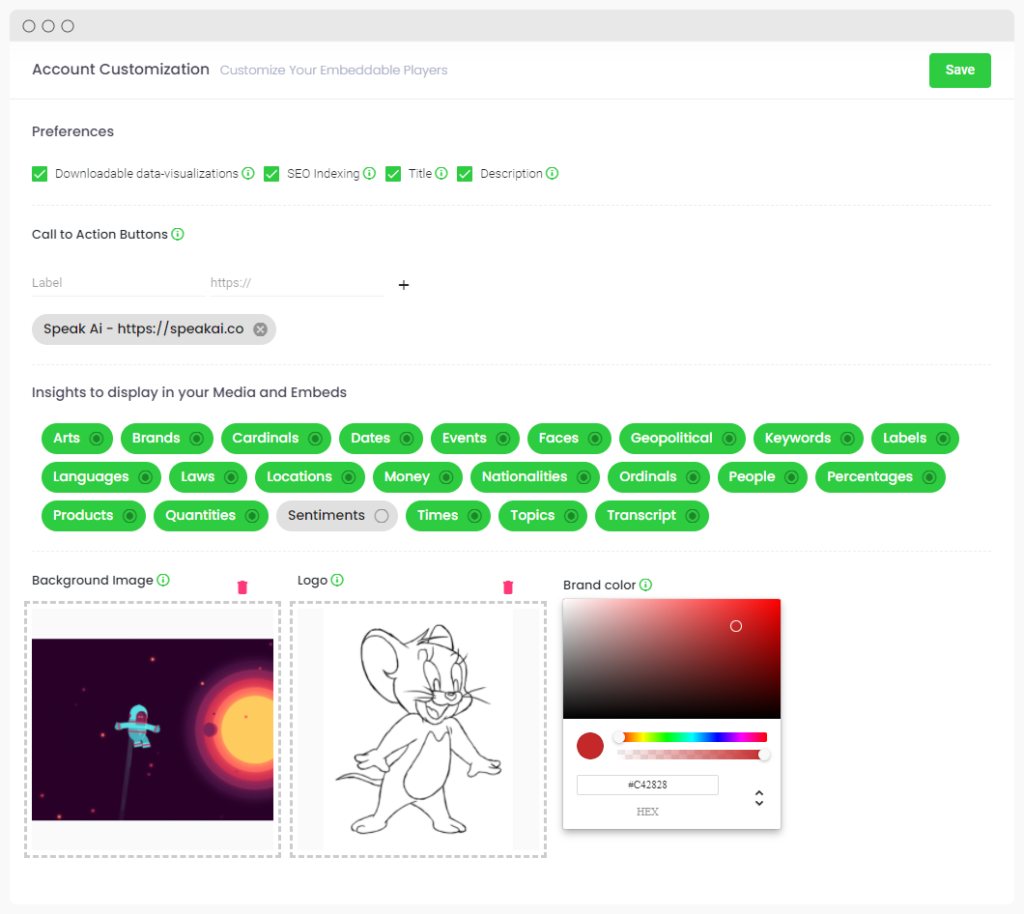This screenshot has width=1024, height=914.
Task: Uncheck Downloadable data-visualizations checkbox
Action: click(40, 174)
